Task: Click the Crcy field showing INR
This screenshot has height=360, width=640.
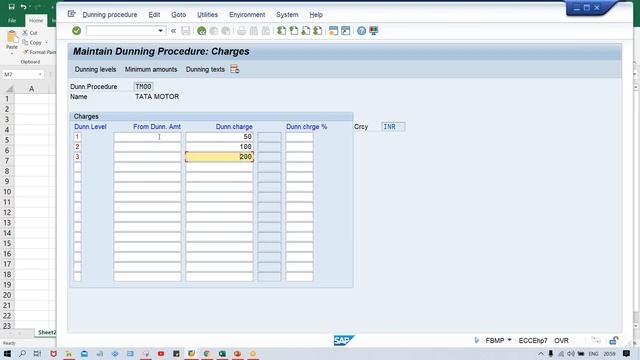Action: tap(393, 127)
